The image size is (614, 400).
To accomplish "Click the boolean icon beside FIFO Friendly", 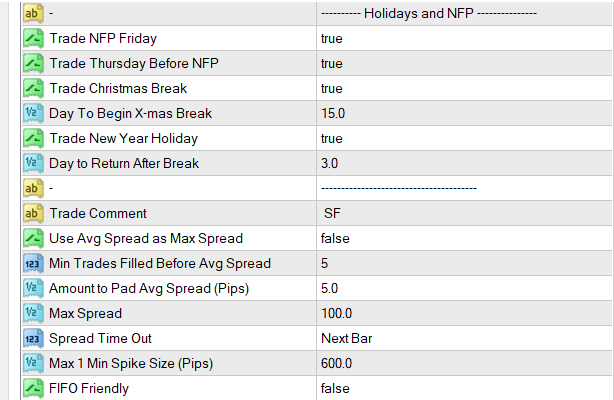I will (31, 388).
